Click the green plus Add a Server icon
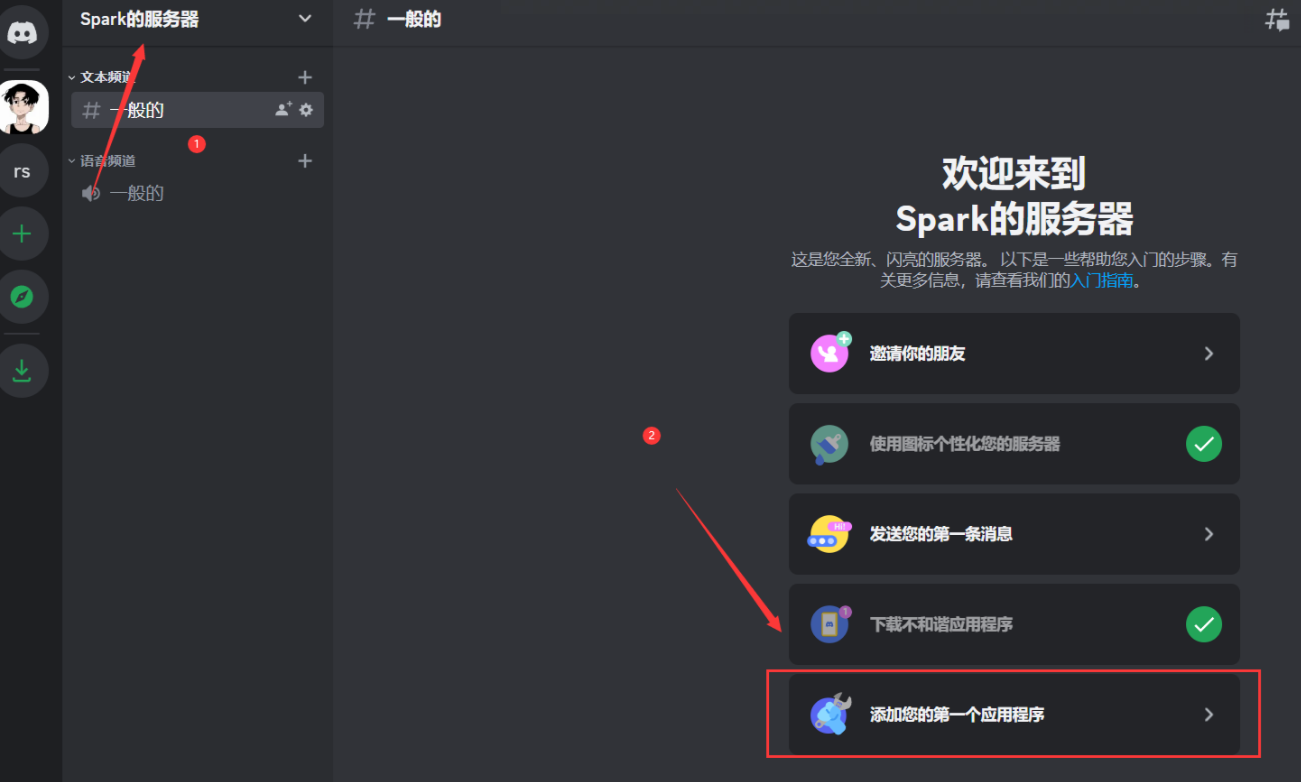Image resolution: width=1301 pixels, height=782 pixels. click(x=22, y=234)
